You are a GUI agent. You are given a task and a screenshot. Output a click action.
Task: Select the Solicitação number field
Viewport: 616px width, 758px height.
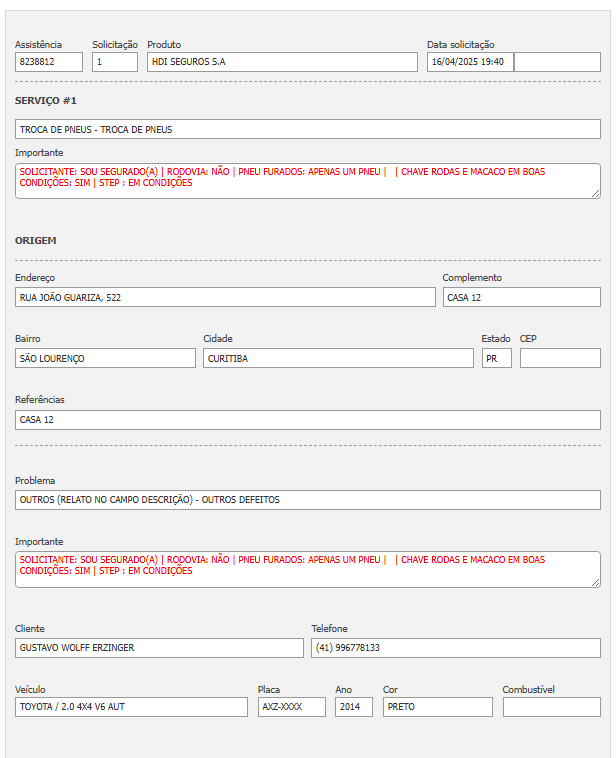pos(115,62)
